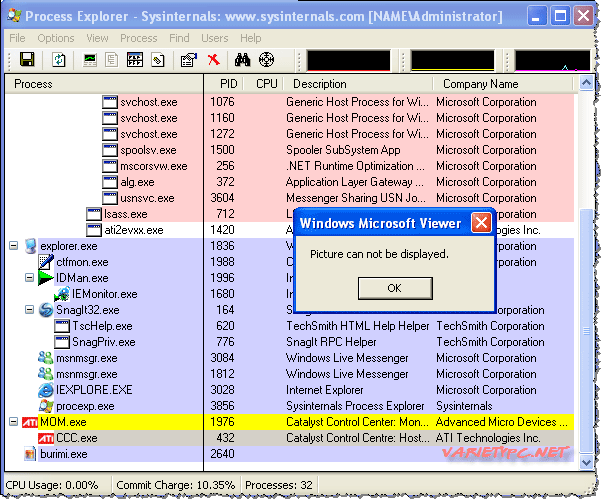Close the Windows Microsoft Viewer dialog

481,223
